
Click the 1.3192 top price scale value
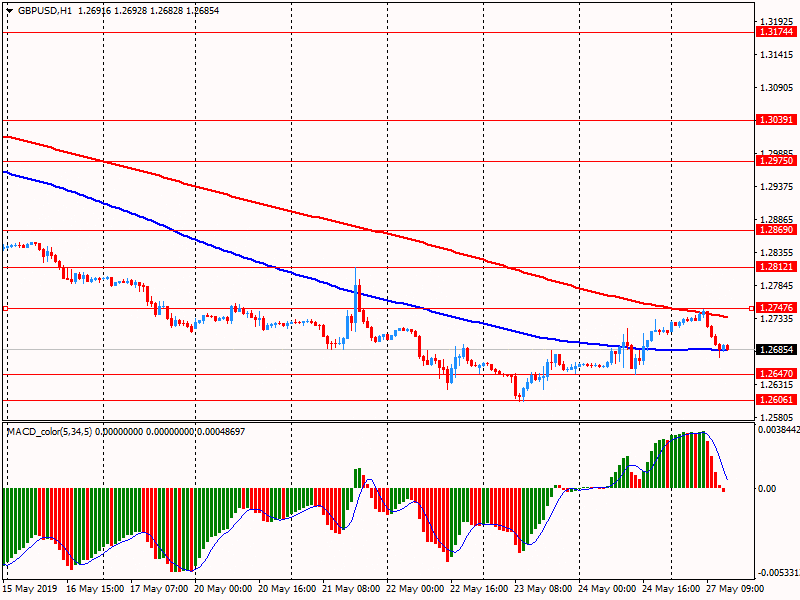click(772, 21)
